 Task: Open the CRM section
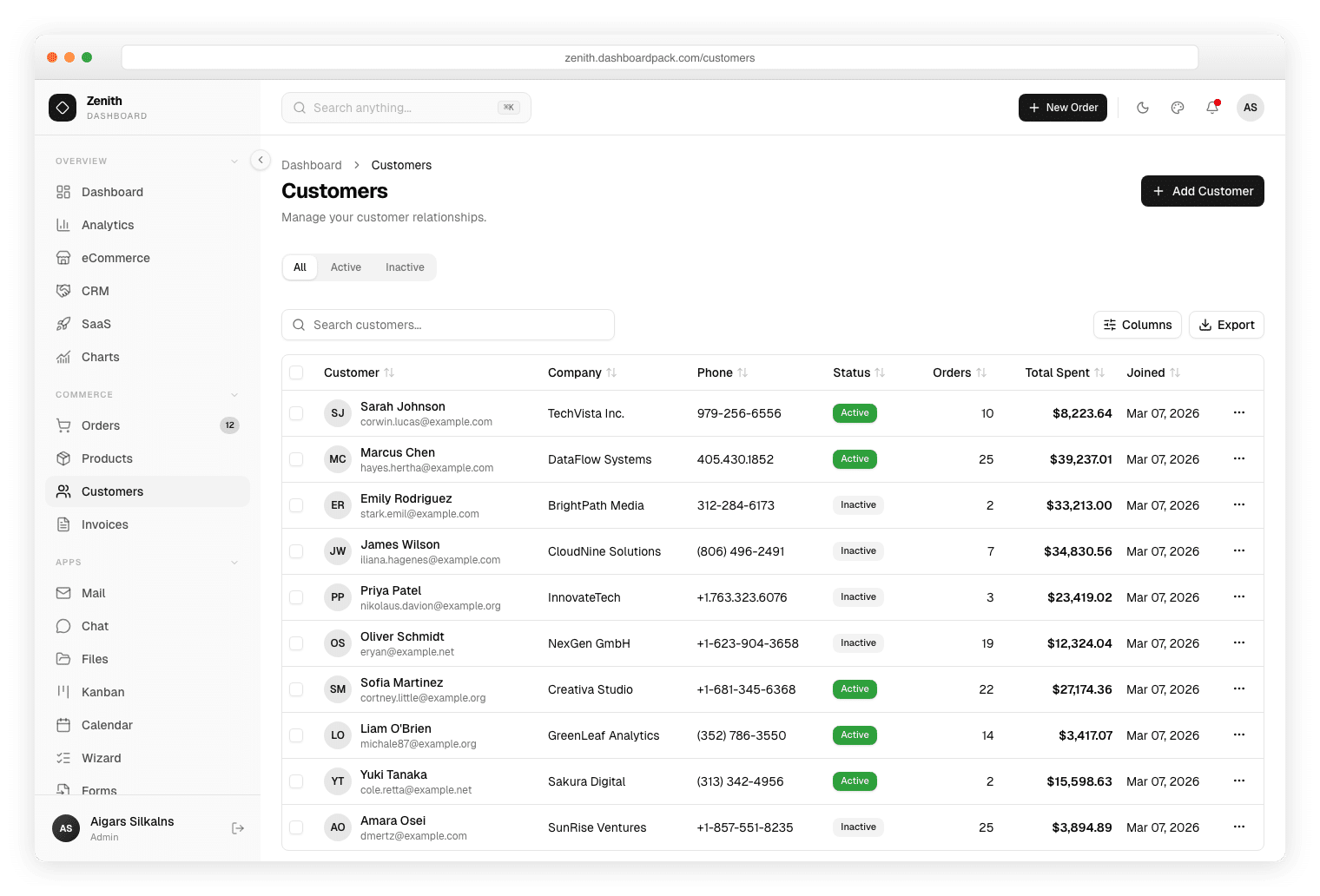[96, 291]
